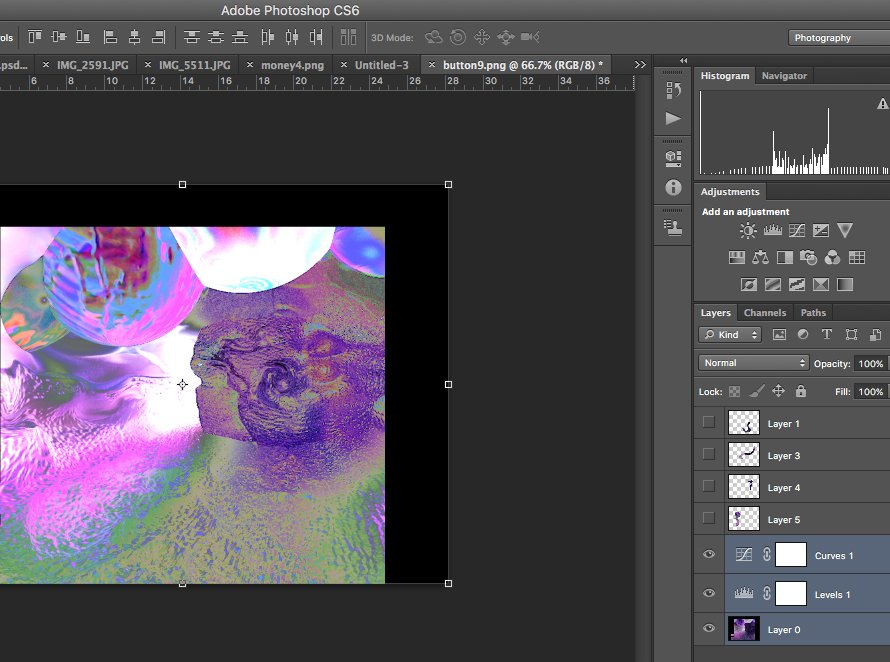Add a Levels adjustment from Adjustments panel
Image resolution: width=890 pixels, height=662 pixels.
coord(773,231)
